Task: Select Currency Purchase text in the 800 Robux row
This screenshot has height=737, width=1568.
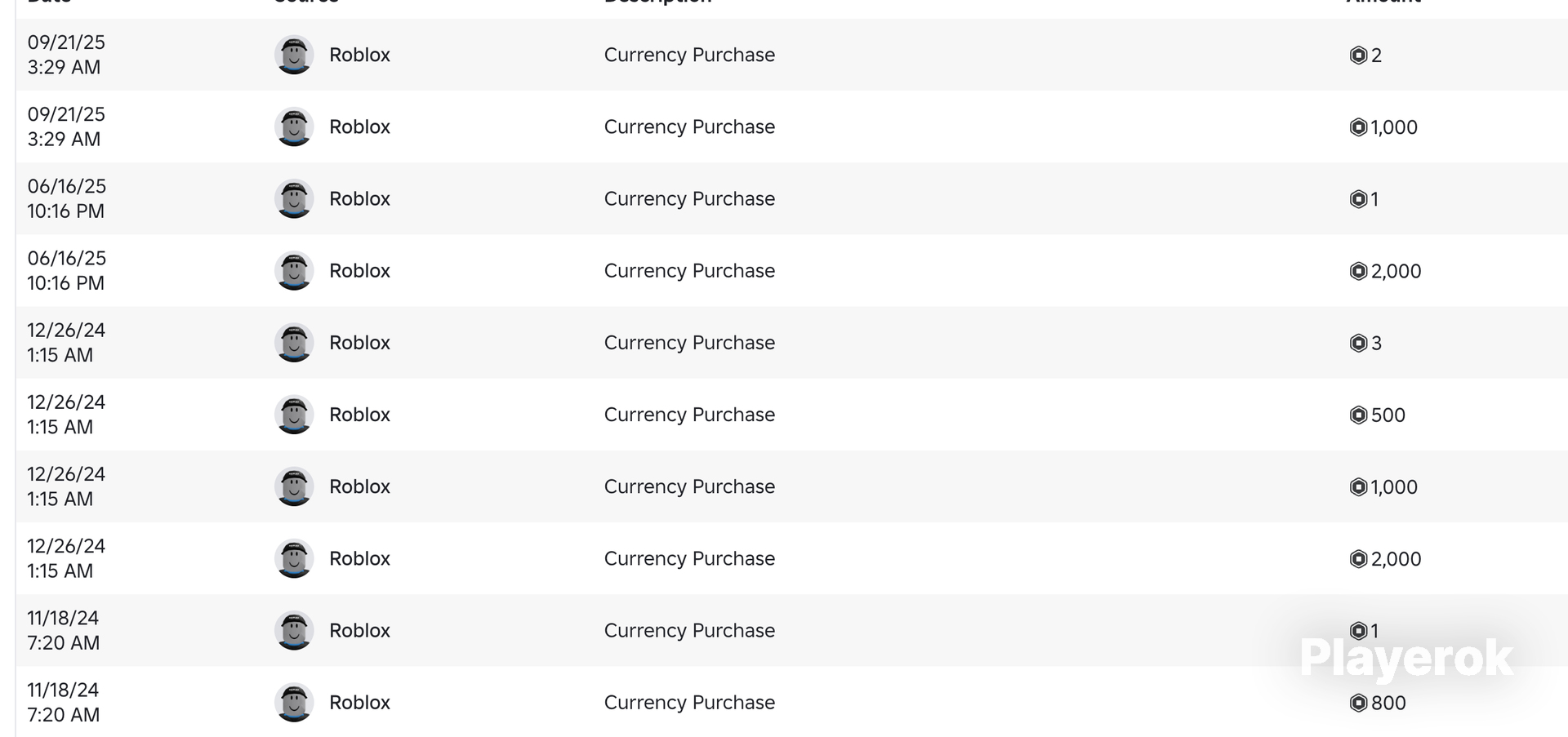Action: click(x=689, y=703)
